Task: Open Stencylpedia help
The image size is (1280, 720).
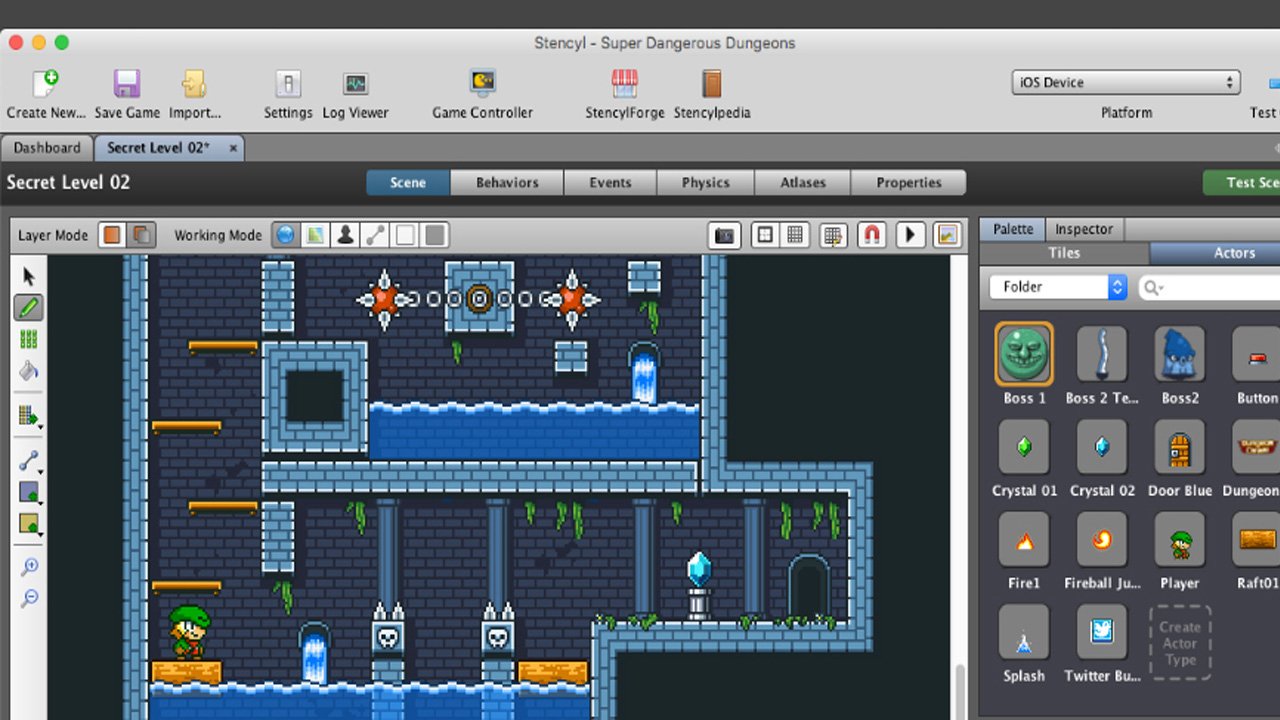Action: [711, 84]
